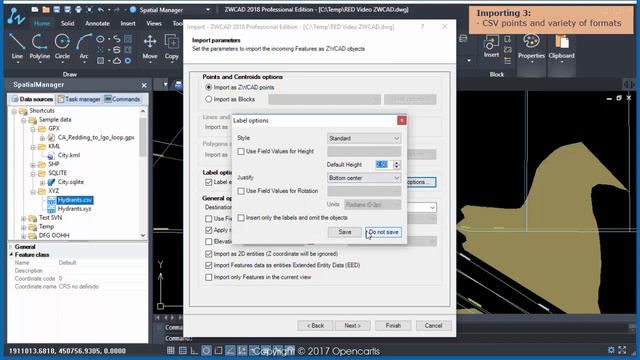Click Finish in the Import wizard
The width and height of the screenshot is (640, 360).
point(393,326)
